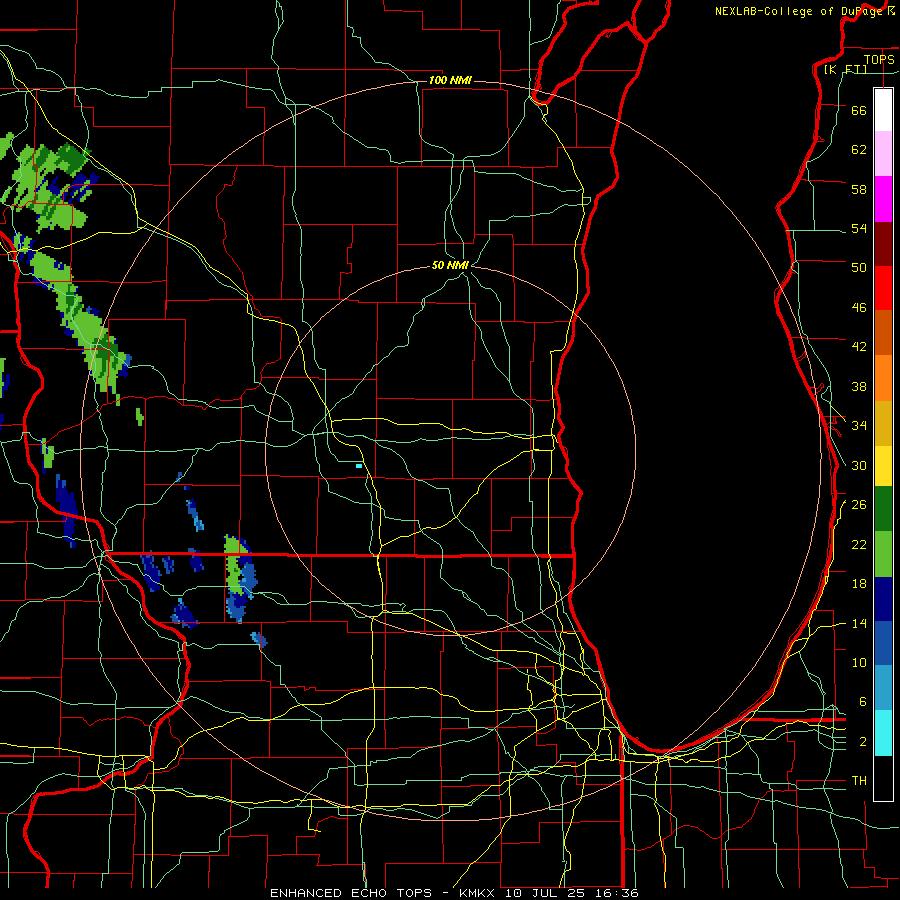Pick the light orange legend swatch
The height and width of the screenshot is (900, 900).
pyautogui.click(x=883, y=378)
